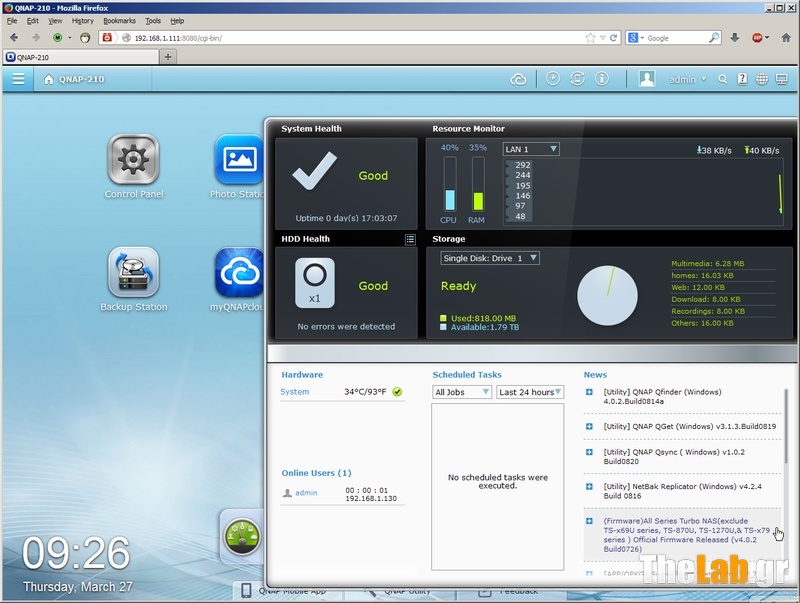This screenshot has width=800, height=603.
Task: Open the Single Disk: Drive 1 dropdown
Action: coord(490,258)
